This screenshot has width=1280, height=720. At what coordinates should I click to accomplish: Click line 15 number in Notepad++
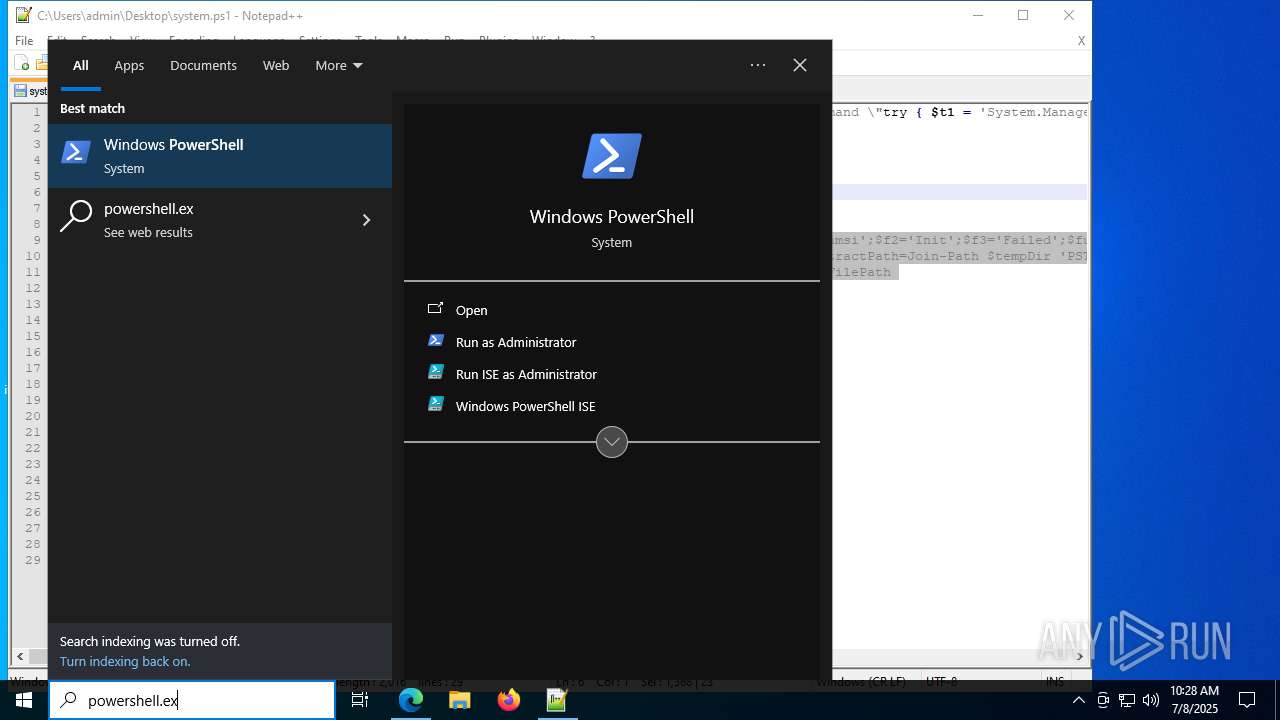tap(33, 336)
